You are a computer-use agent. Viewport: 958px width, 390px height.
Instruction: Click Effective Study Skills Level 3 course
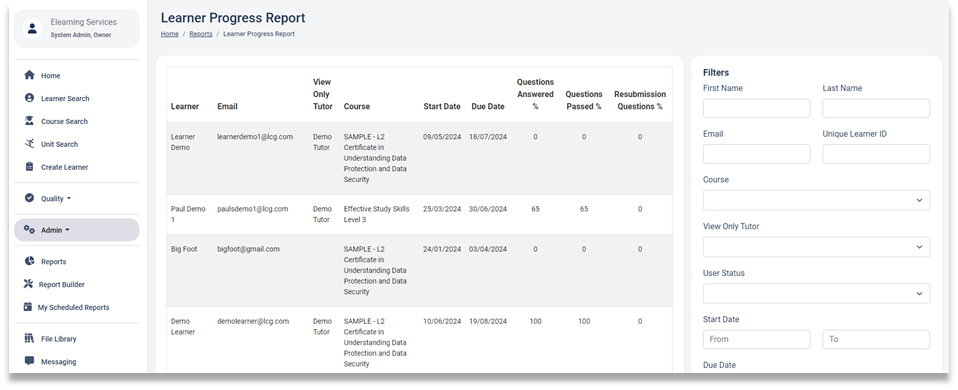[x=376, y=214]
